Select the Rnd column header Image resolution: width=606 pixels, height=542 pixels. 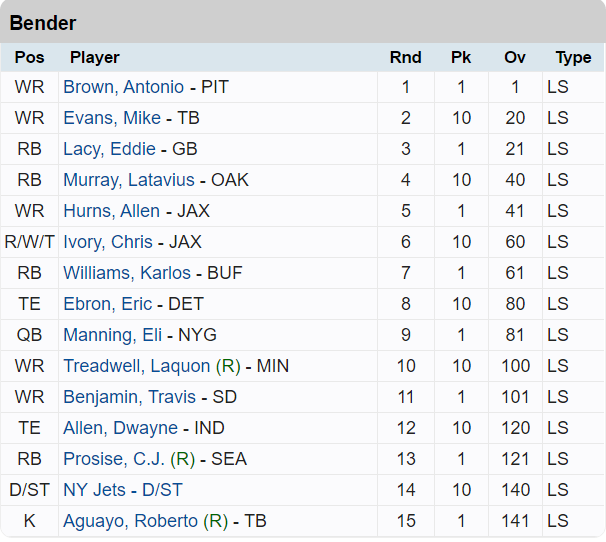405,58
